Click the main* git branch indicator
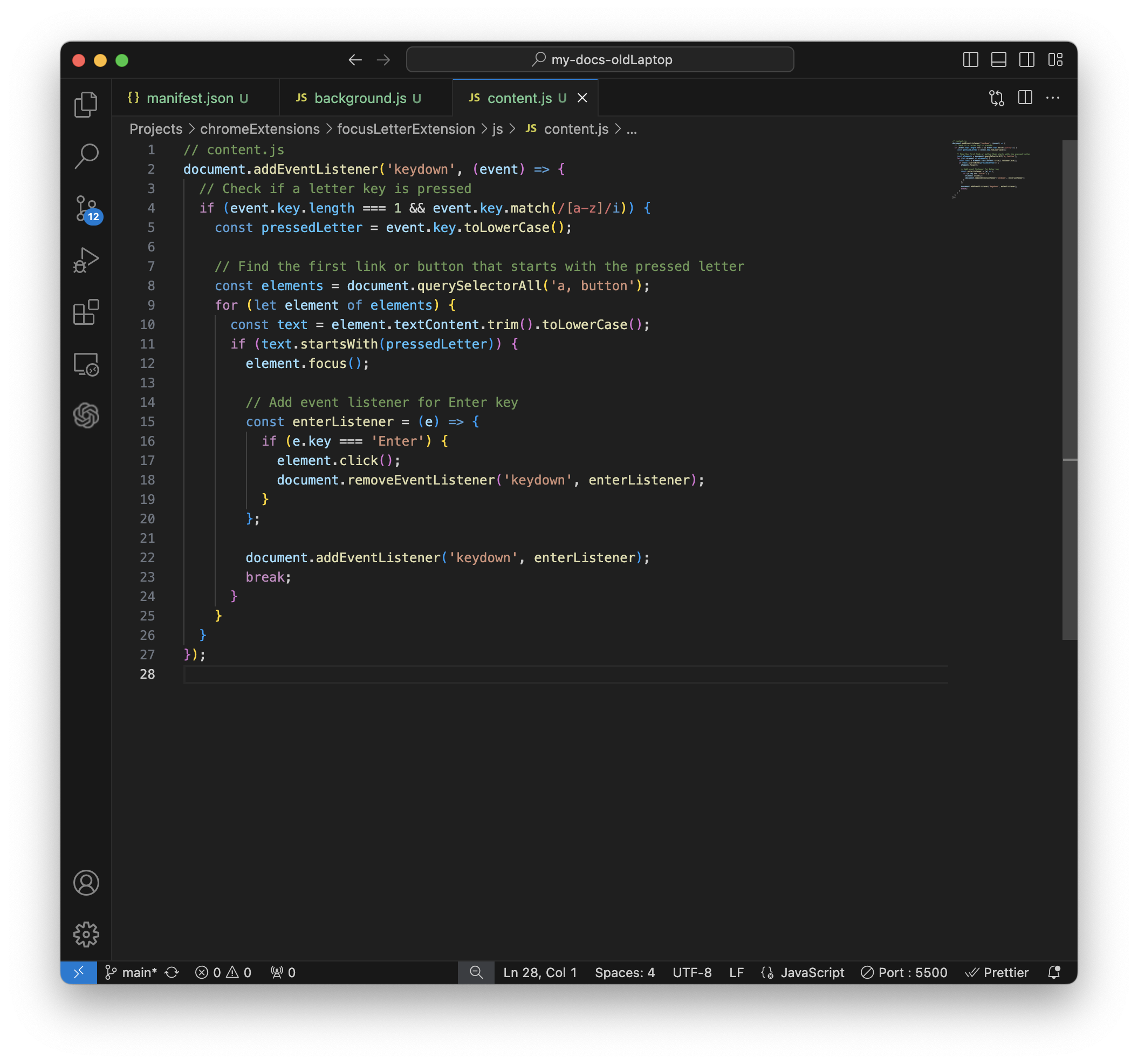Image resolution: width=1138 pixels, height=1064 pixels. (131, 972)
